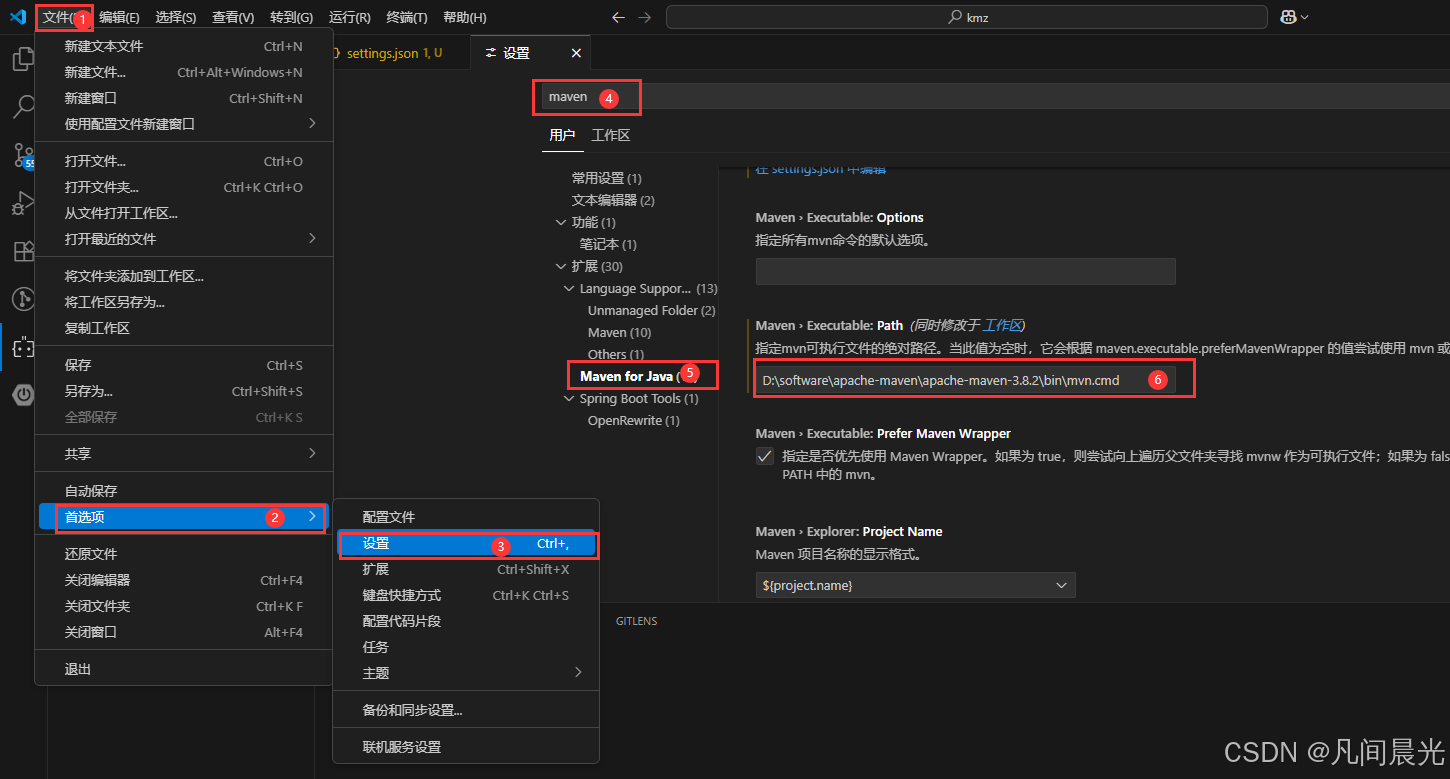The width and height of the screenshot is (1450, 779).
Task: Collapse the 功能 (1) tree section
Action: (561, 222)
